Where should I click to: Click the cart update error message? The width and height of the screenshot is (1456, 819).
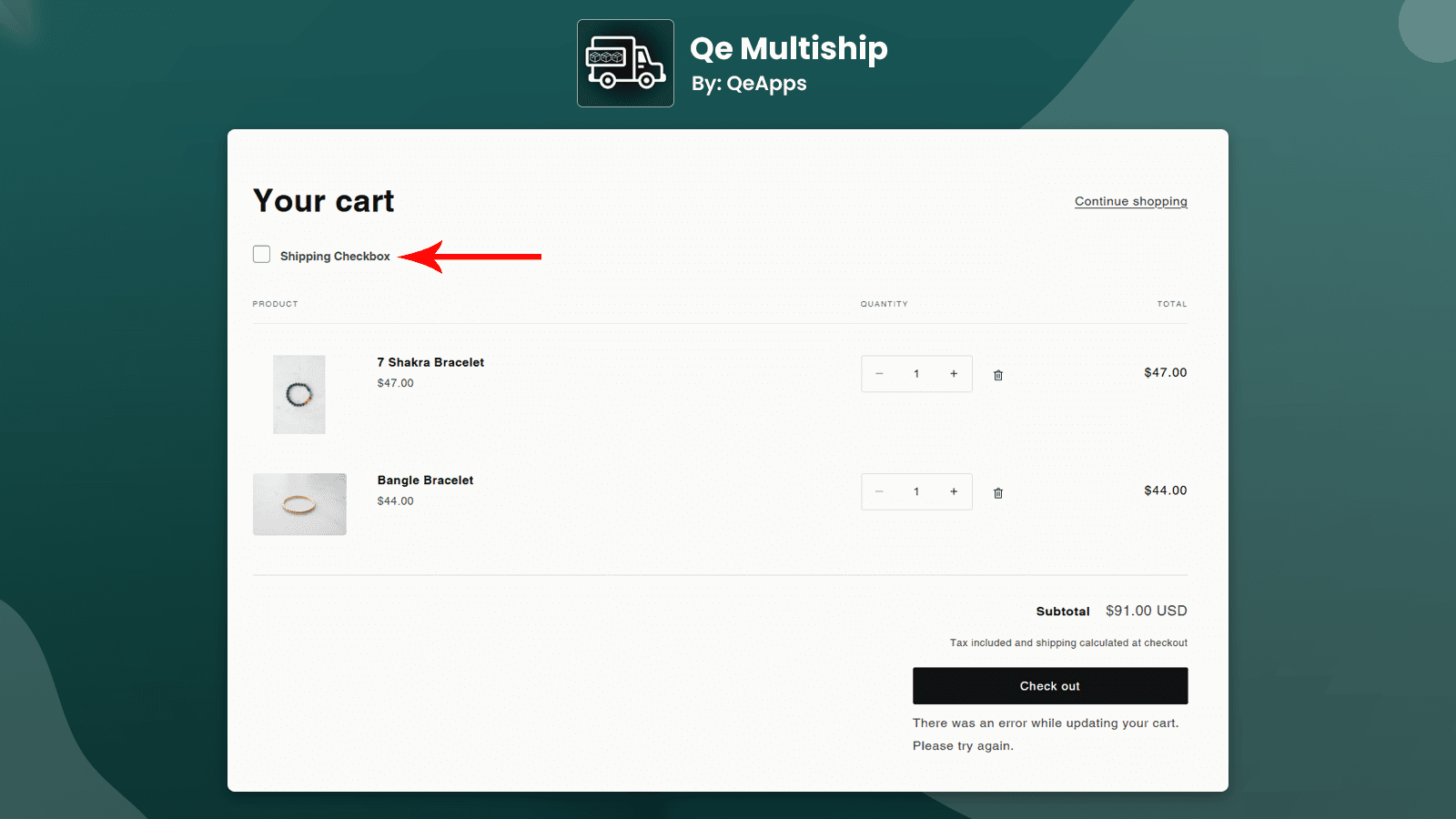click(1045, 734)
